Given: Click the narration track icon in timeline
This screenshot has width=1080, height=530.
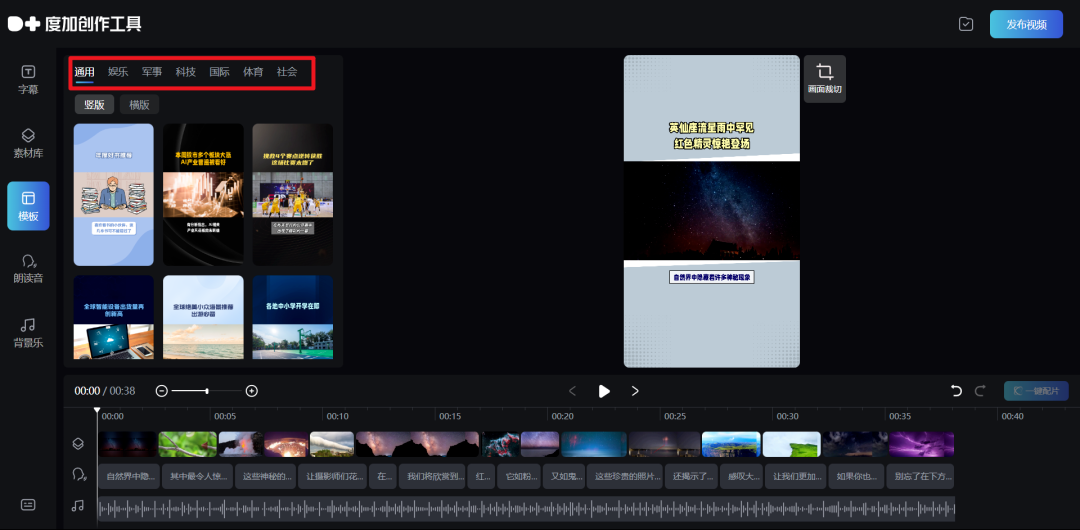Looking at the screenshot, I should 79,475.
